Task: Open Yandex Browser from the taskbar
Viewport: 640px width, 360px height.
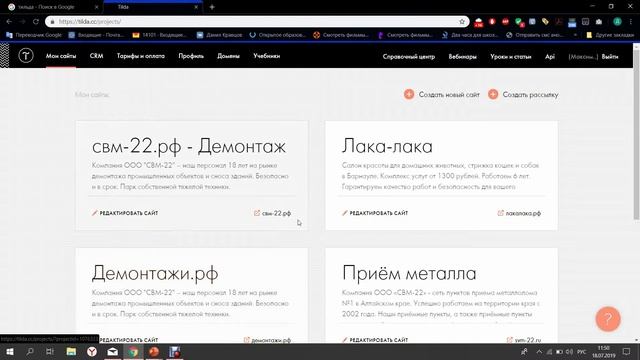Action: coord(92,351)
